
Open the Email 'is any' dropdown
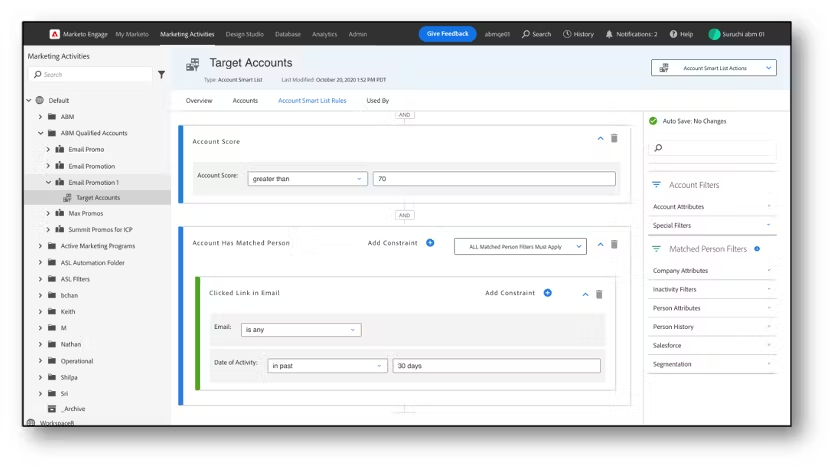pos(301,330)
